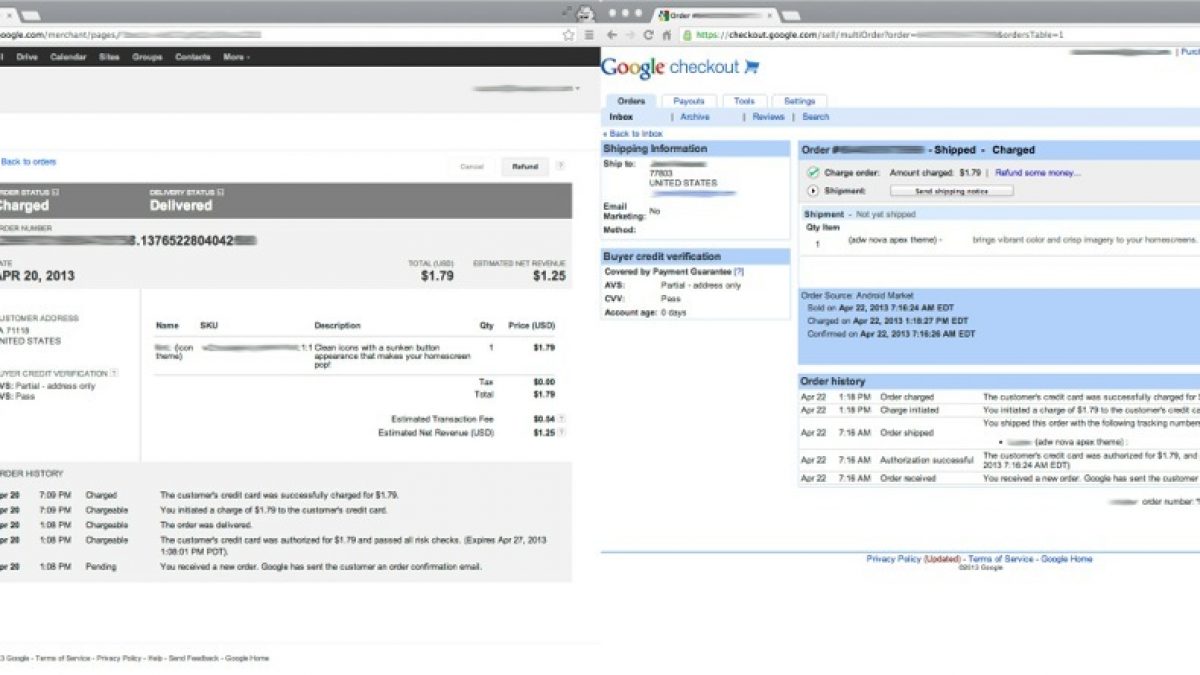The image size is (1200, 675).
Task: Click the help icon next to Buyer Credit Verification
Action: (114, 373)
